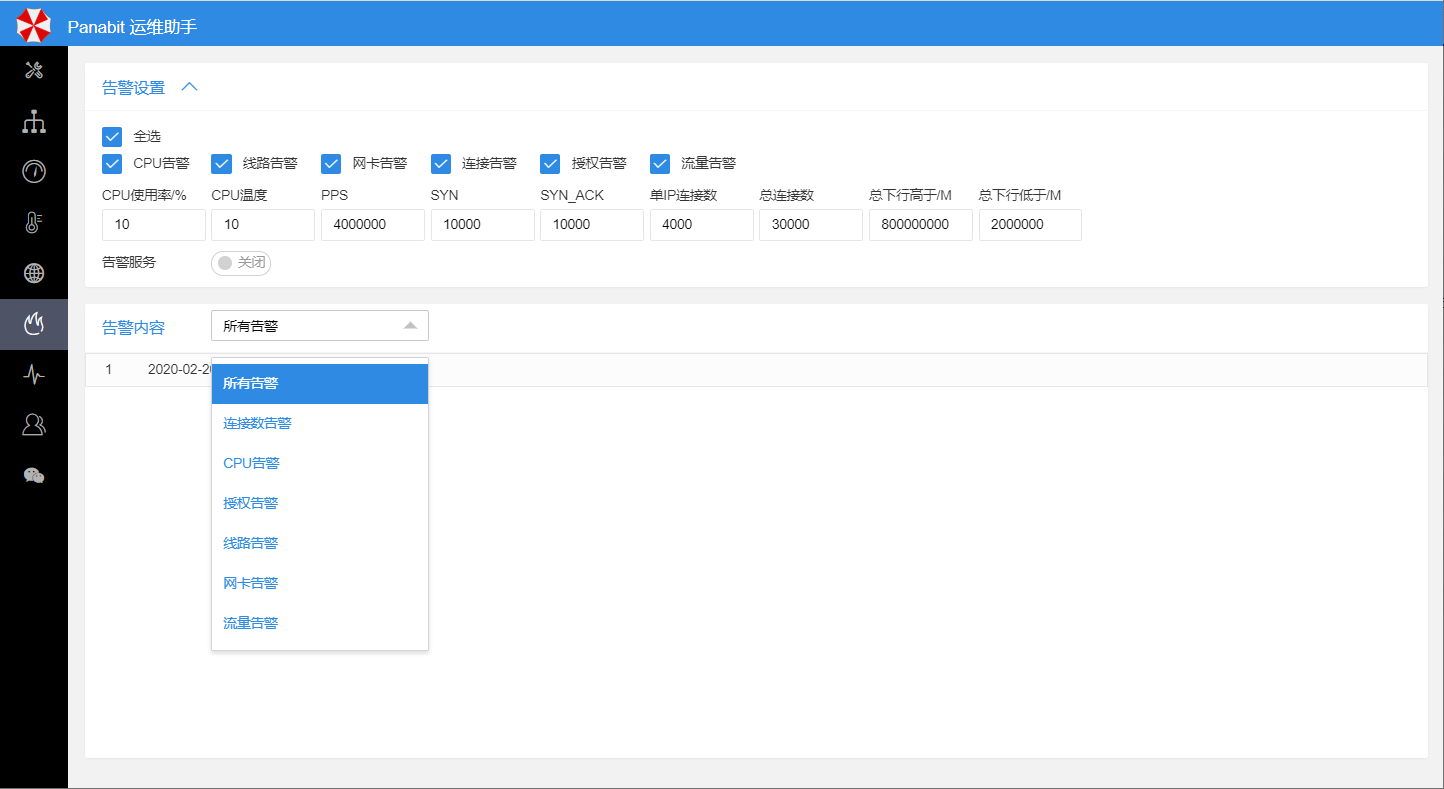
Task: Open the users sidebar icon
Action: [x=34, y=425]
